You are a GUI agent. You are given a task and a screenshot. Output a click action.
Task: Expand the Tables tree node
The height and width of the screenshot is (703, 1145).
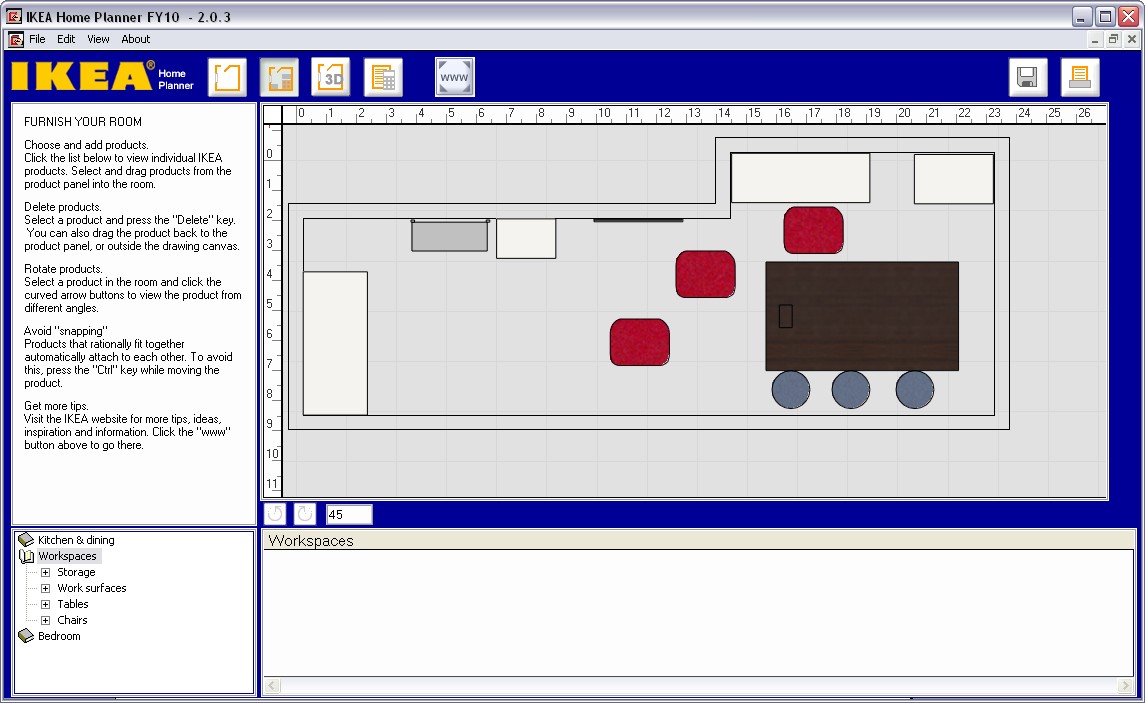(45, 604)
